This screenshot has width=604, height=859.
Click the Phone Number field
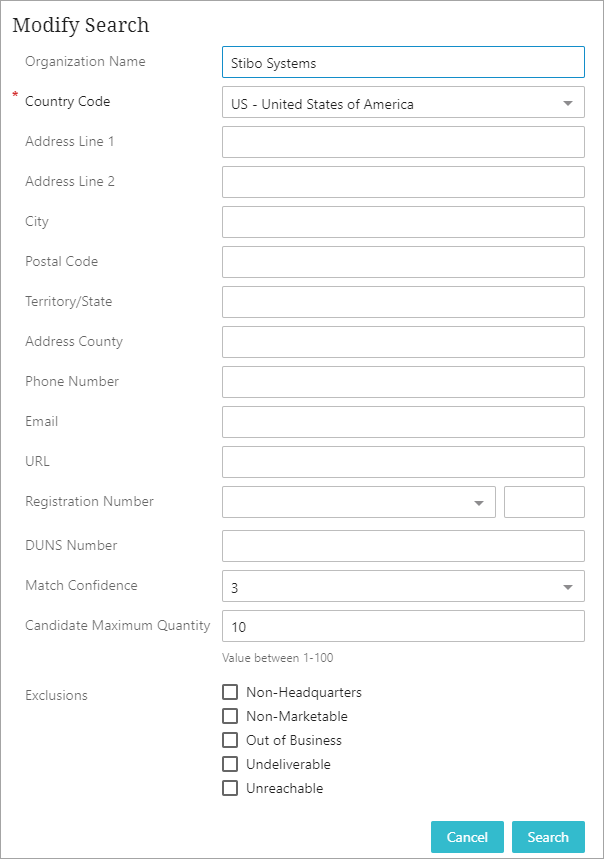tap(403, 382)
